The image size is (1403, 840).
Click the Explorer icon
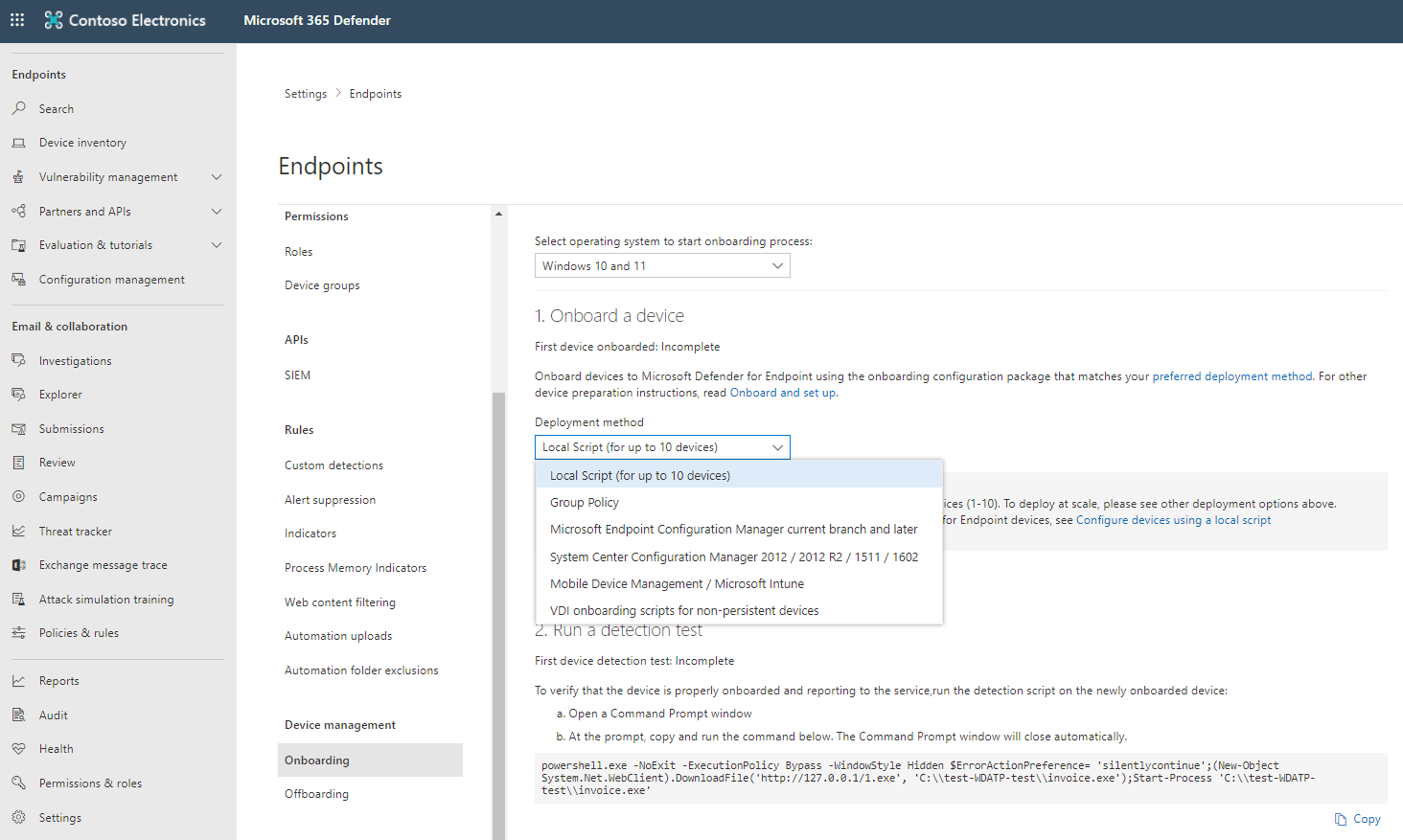click(18, 394)
